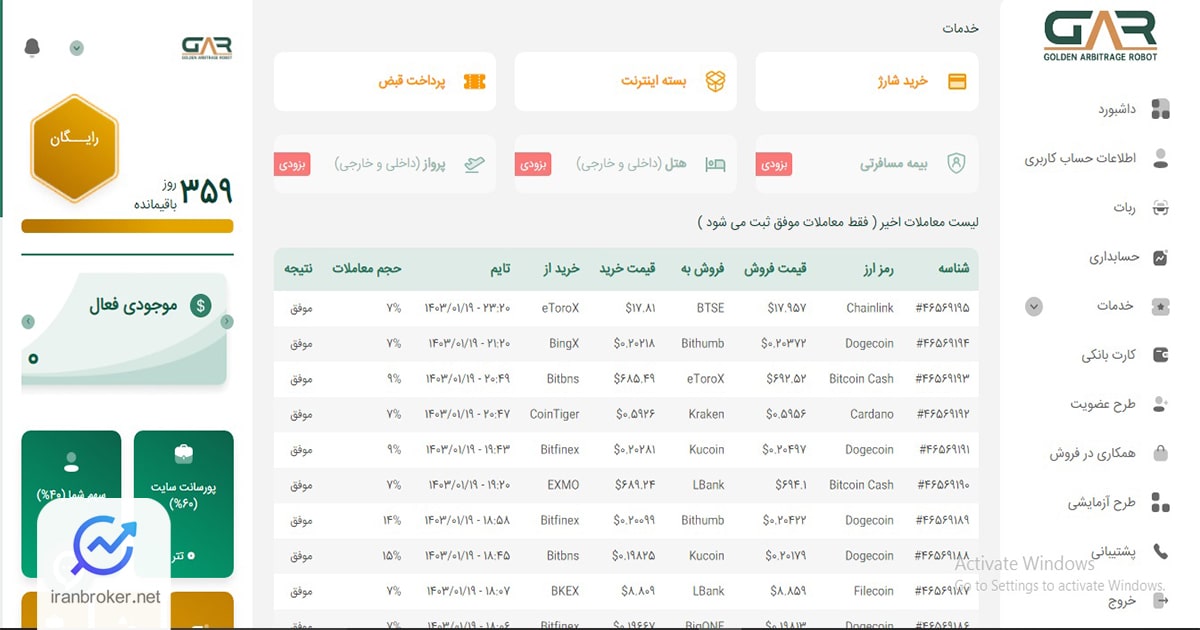
Task: Click the accounting chart icon in sidebar
Action: click(1160, 257)
